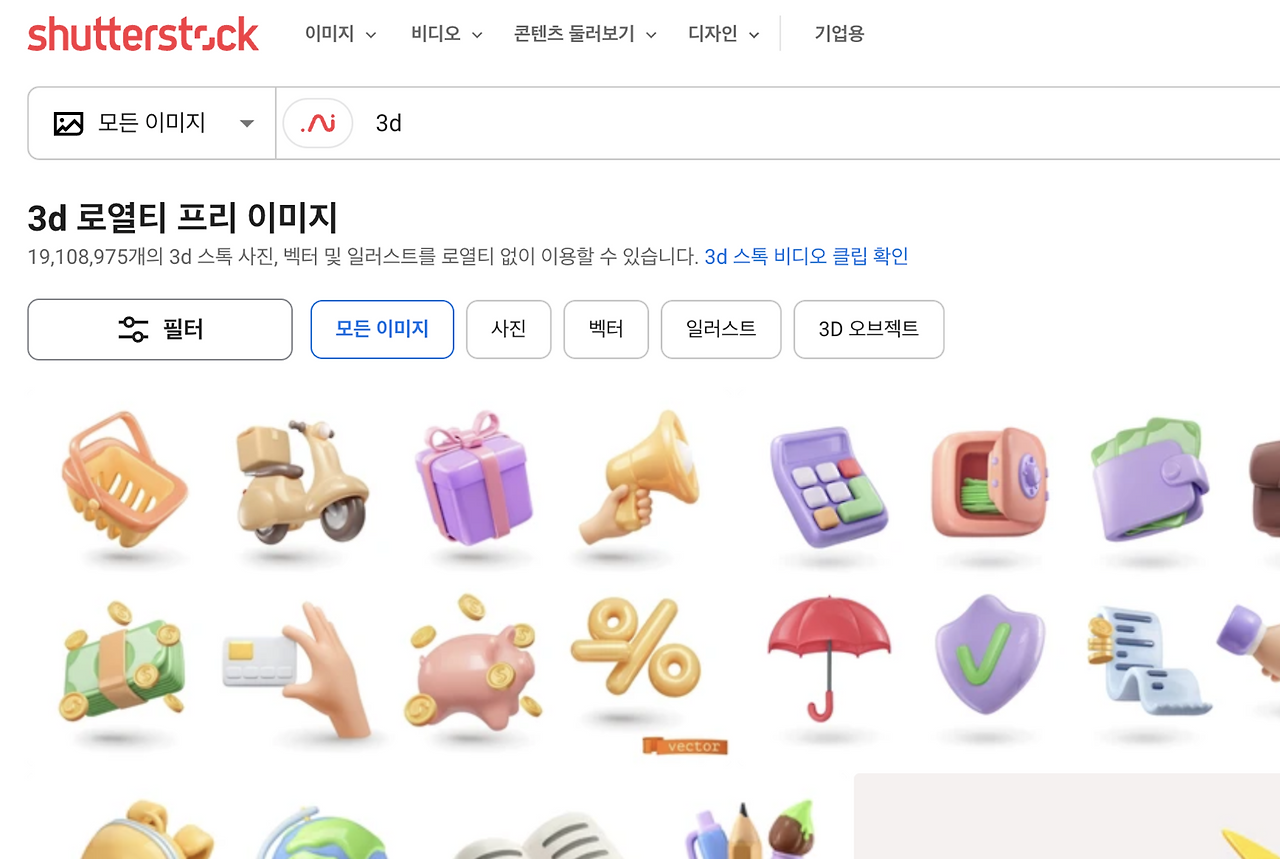
Task: Expand the 이미지 navigation menu
Action: click(x=341, y=34)
